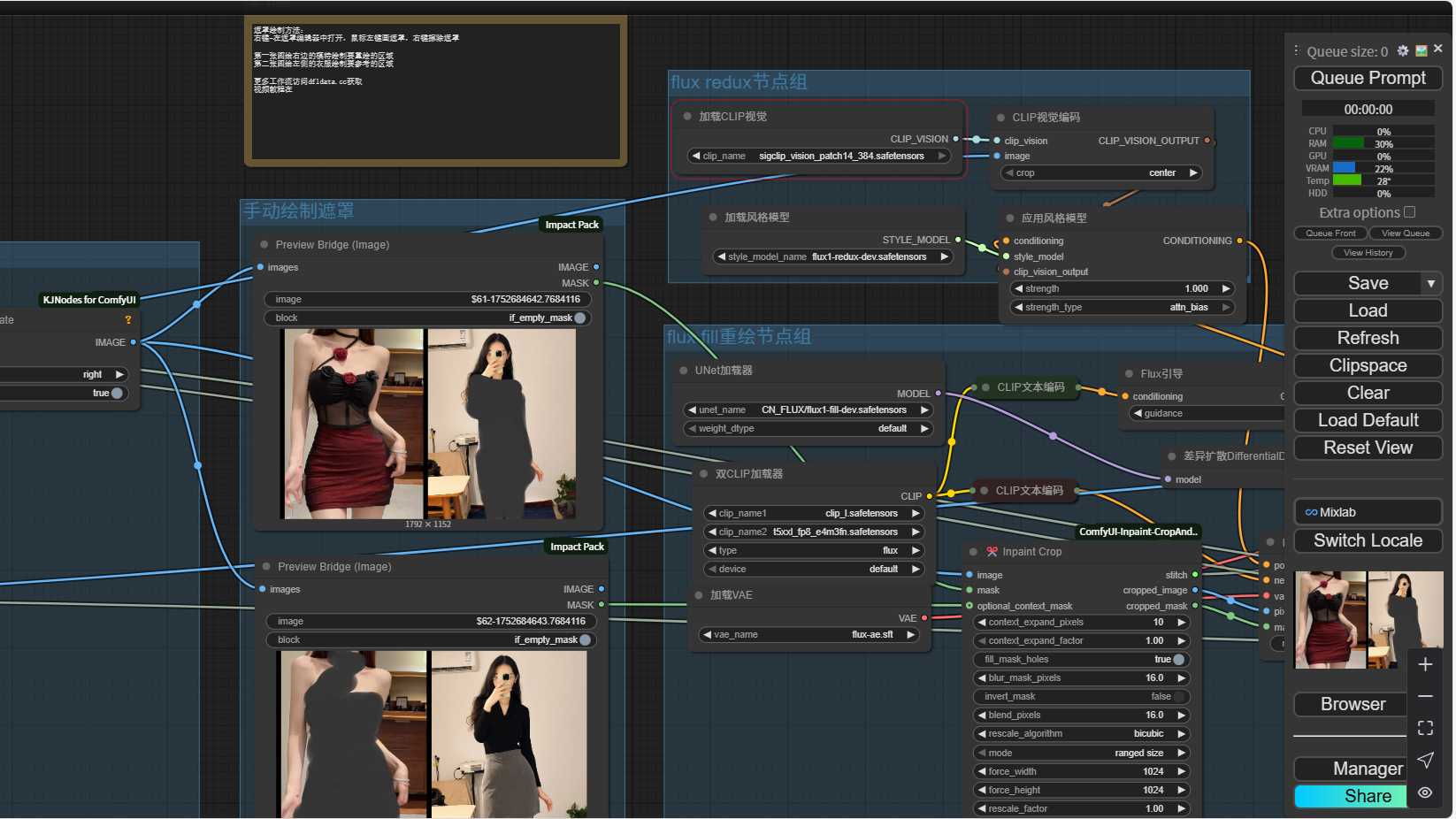Click the Refresh button
1456x819 pixels.
1368,338
